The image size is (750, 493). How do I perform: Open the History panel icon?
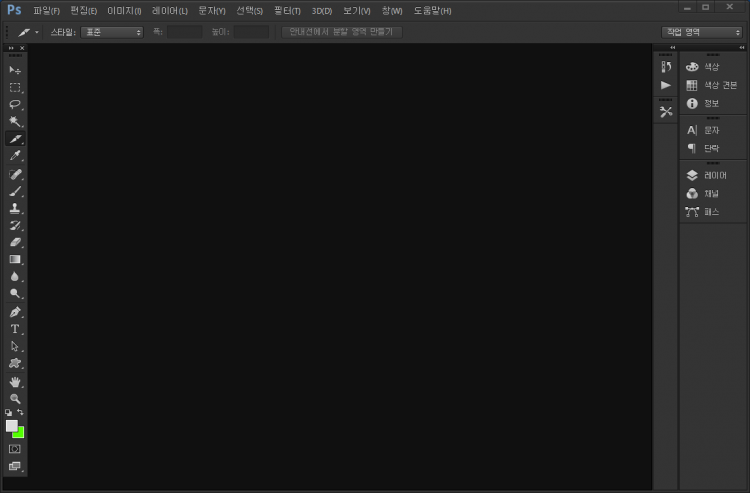coord(666,67)
